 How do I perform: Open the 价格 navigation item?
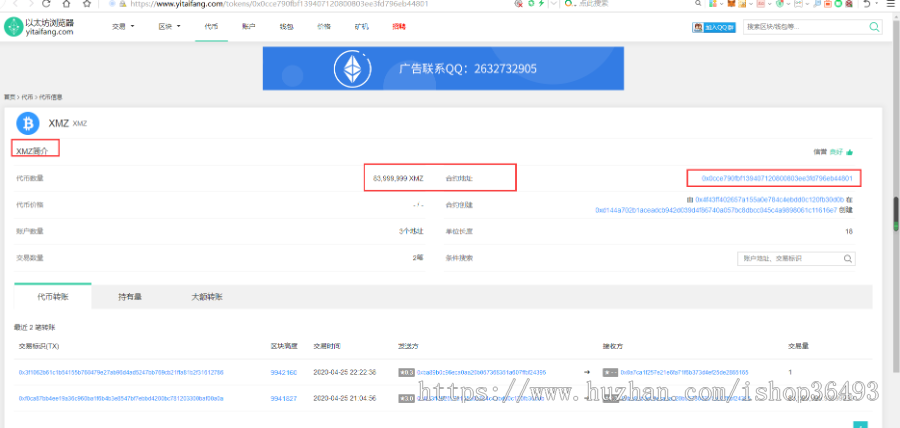[x=324, y=26]
